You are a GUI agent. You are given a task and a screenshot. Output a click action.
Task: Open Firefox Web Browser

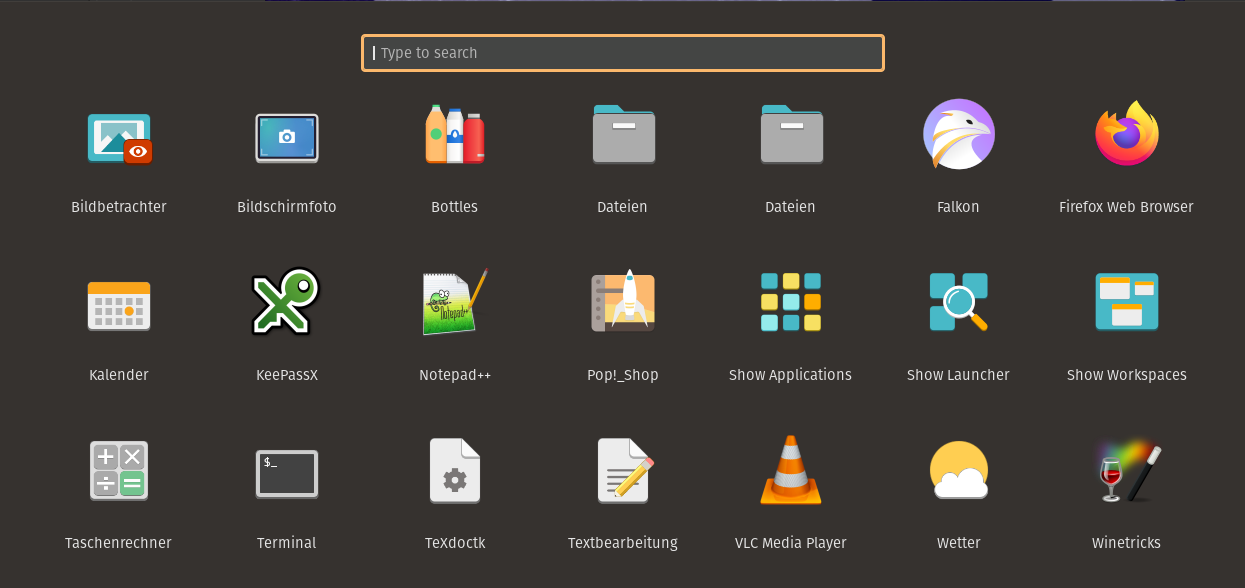(1127, 133)
